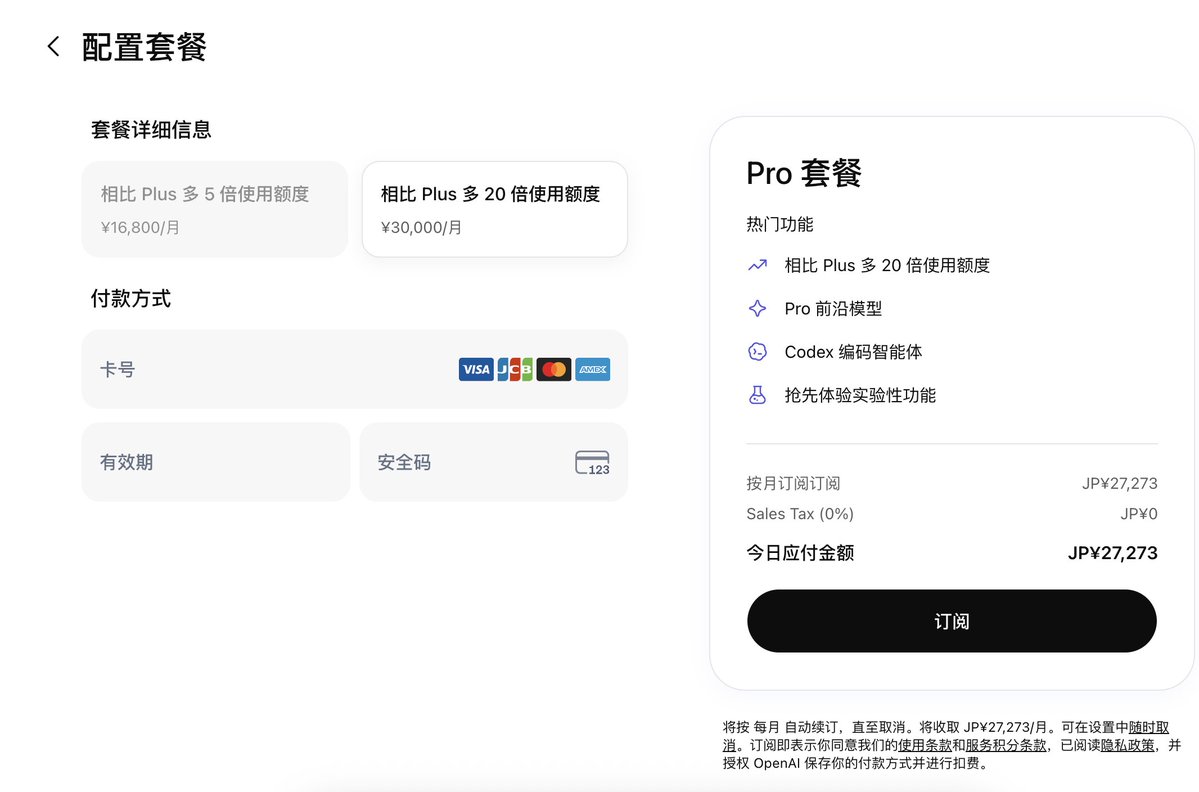Click the 热门功能 label

tap(780, 224)
